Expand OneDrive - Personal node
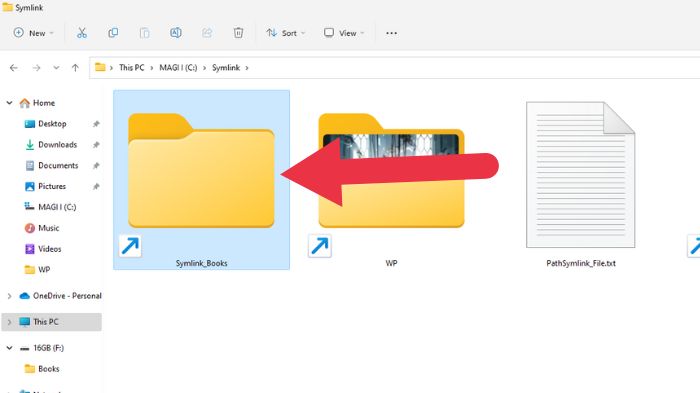 pyautogui.click(x=9, y=296)
